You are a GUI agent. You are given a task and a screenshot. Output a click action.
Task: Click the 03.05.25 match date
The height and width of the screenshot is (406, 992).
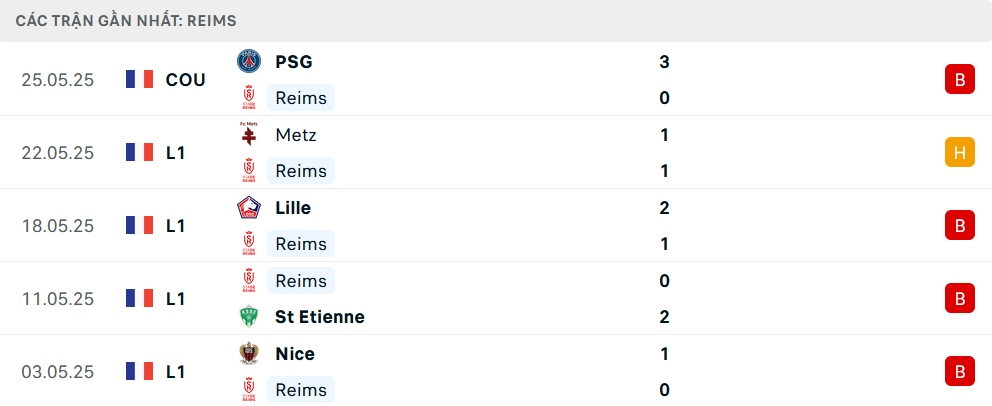[58, 372]
